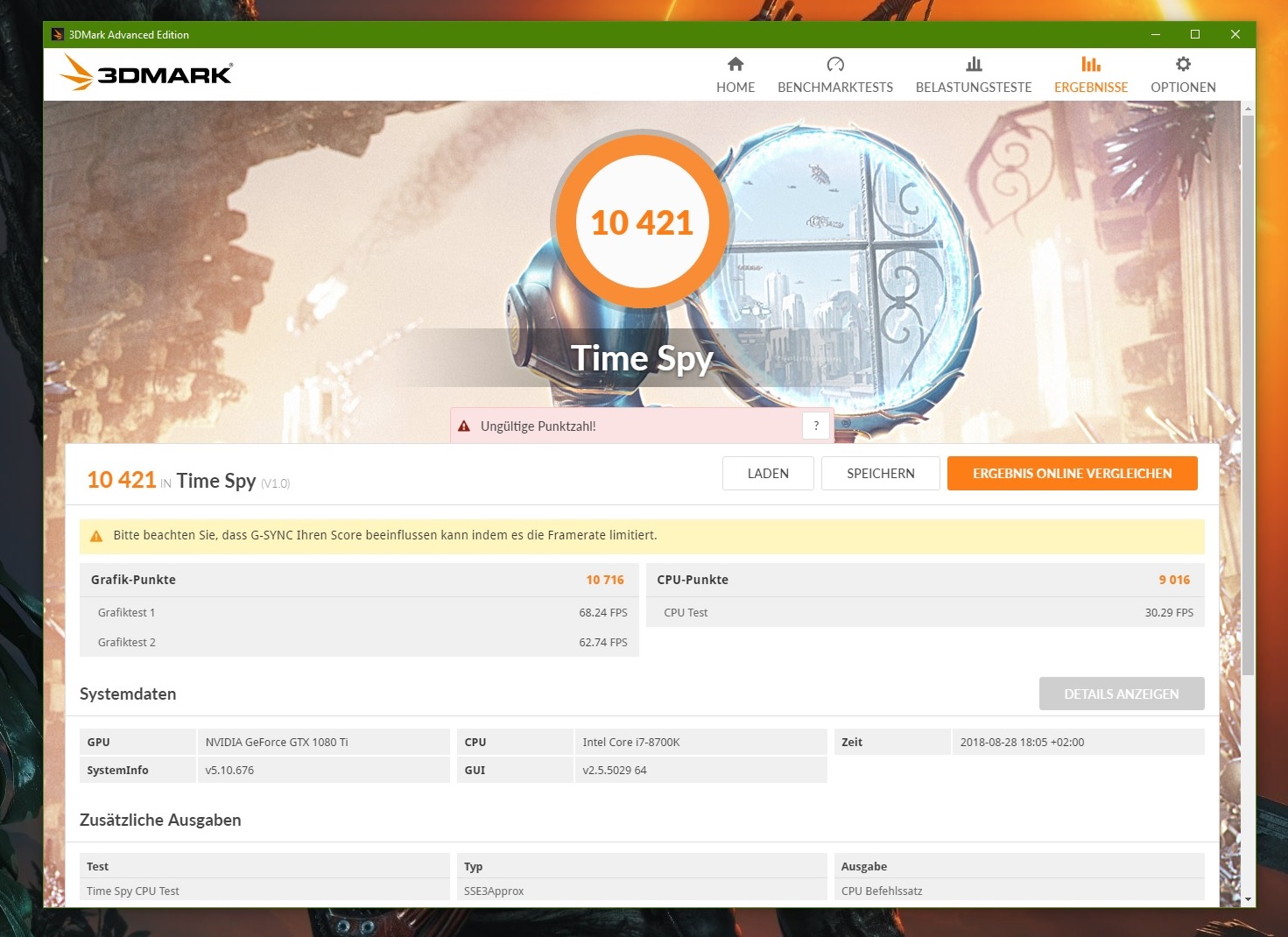Click the NVIDIA GeForce GTX 1080 Ti value
This screenshot has width=1288, height=937.
(277, 742)
